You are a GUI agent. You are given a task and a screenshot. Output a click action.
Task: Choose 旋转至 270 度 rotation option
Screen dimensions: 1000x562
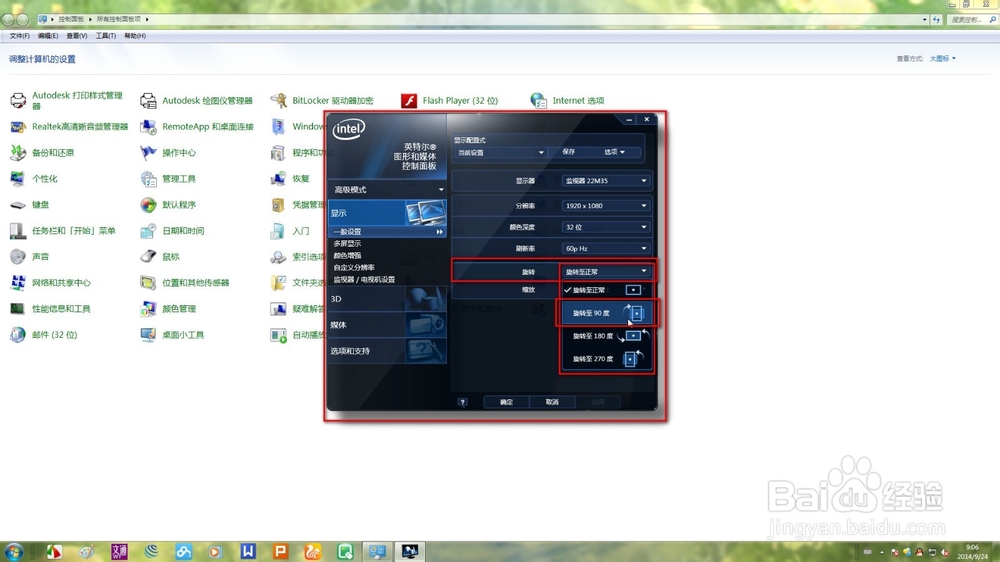606,359
